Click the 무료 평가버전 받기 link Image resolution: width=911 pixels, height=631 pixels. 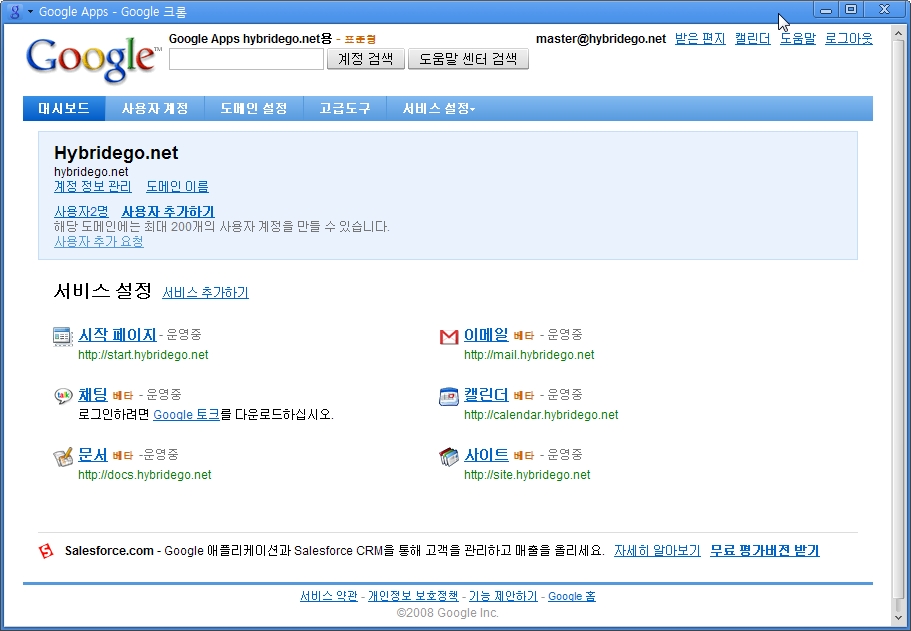(765, 550)
